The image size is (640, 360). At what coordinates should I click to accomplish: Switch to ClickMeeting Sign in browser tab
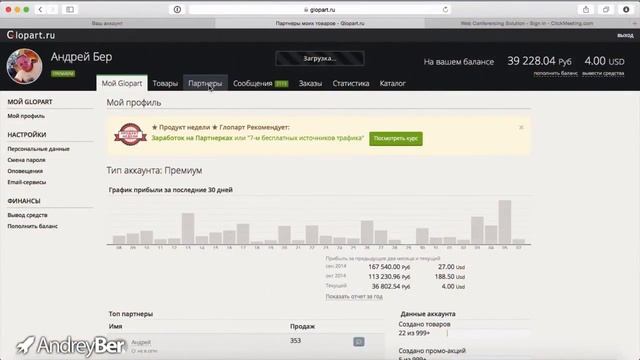(527, 23)
